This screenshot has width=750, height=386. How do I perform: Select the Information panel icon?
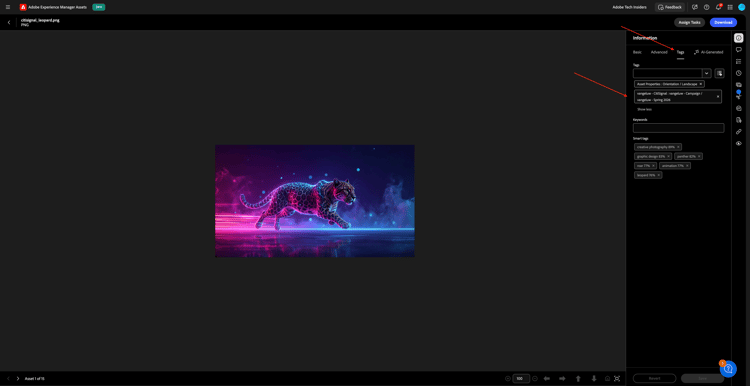739,38
